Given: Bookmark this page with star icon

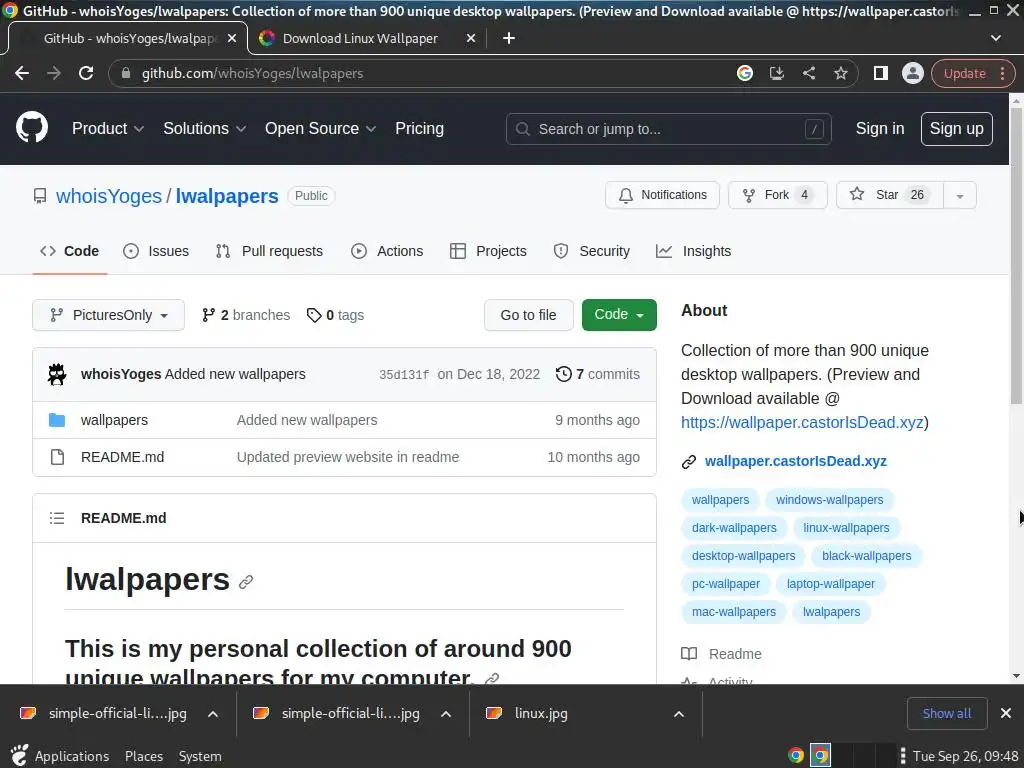Looking at the screenshot, I should point(840,73).
